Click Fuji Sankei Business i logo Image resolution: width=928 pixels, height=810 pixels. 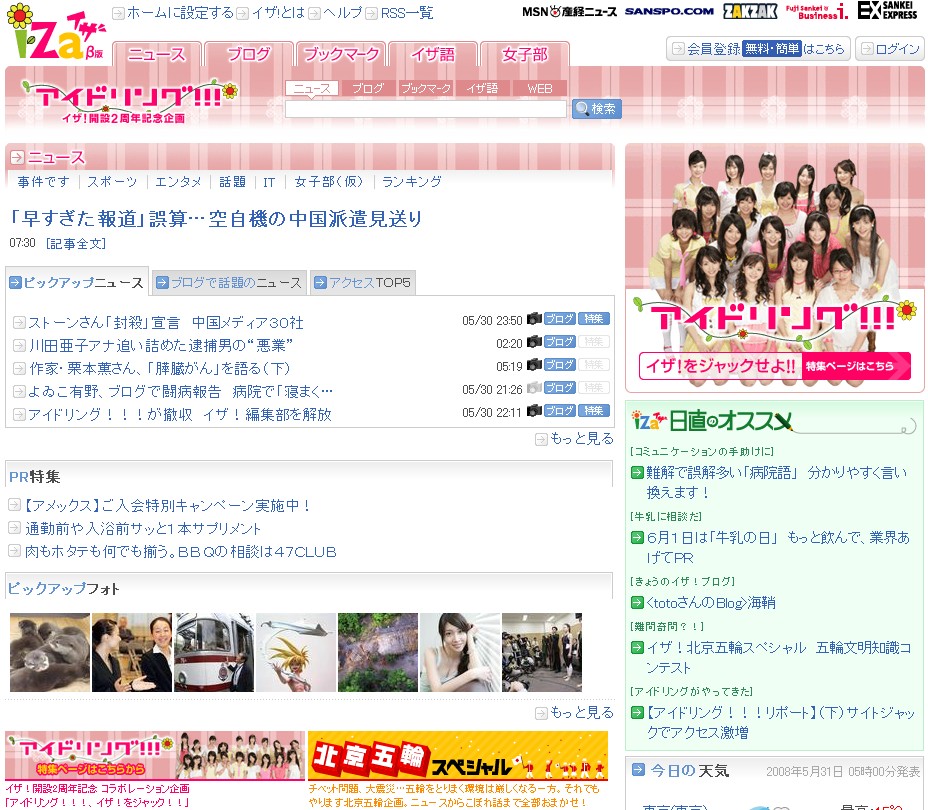click(817, 11)
